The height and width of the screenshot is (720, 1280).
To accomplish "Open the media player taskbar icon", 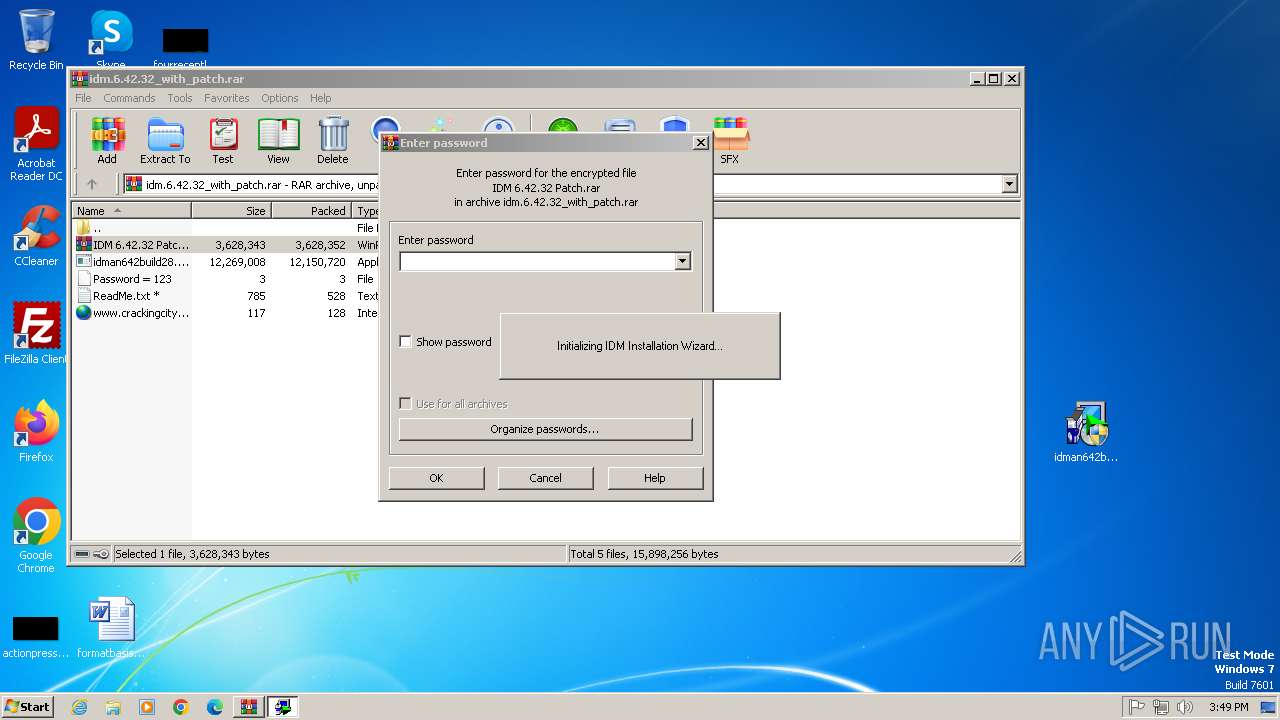I will [147, 707].
